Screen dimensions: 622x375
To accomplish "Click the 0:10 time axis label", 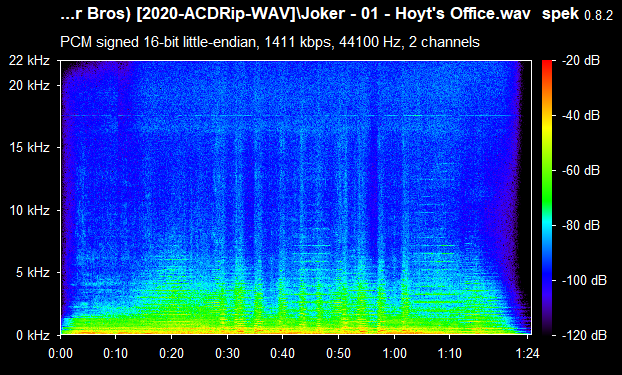I will 115,353.
